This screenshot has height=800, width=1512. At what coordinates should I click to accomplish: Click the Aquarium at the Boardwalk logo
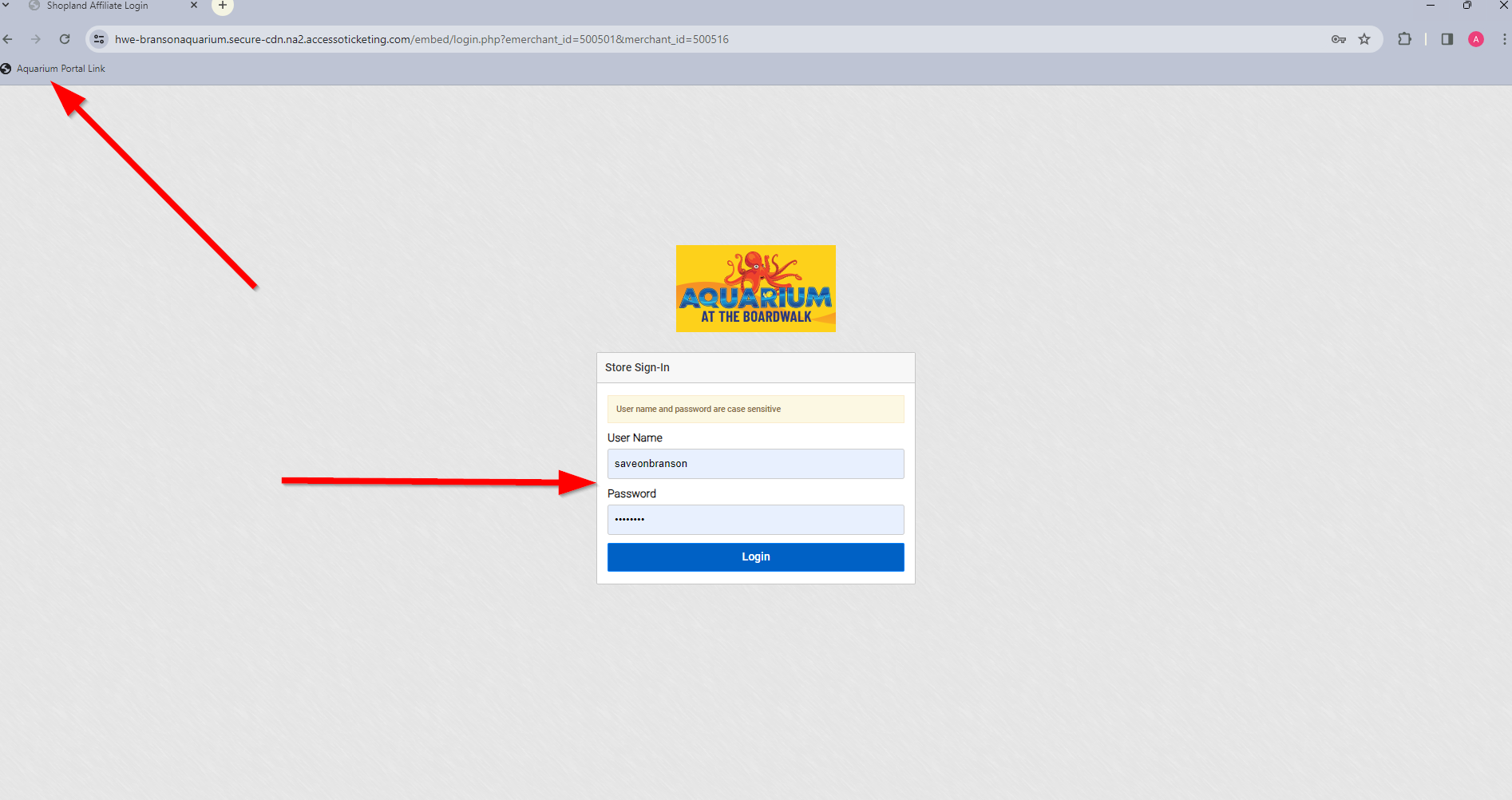[x=755, y=288]
